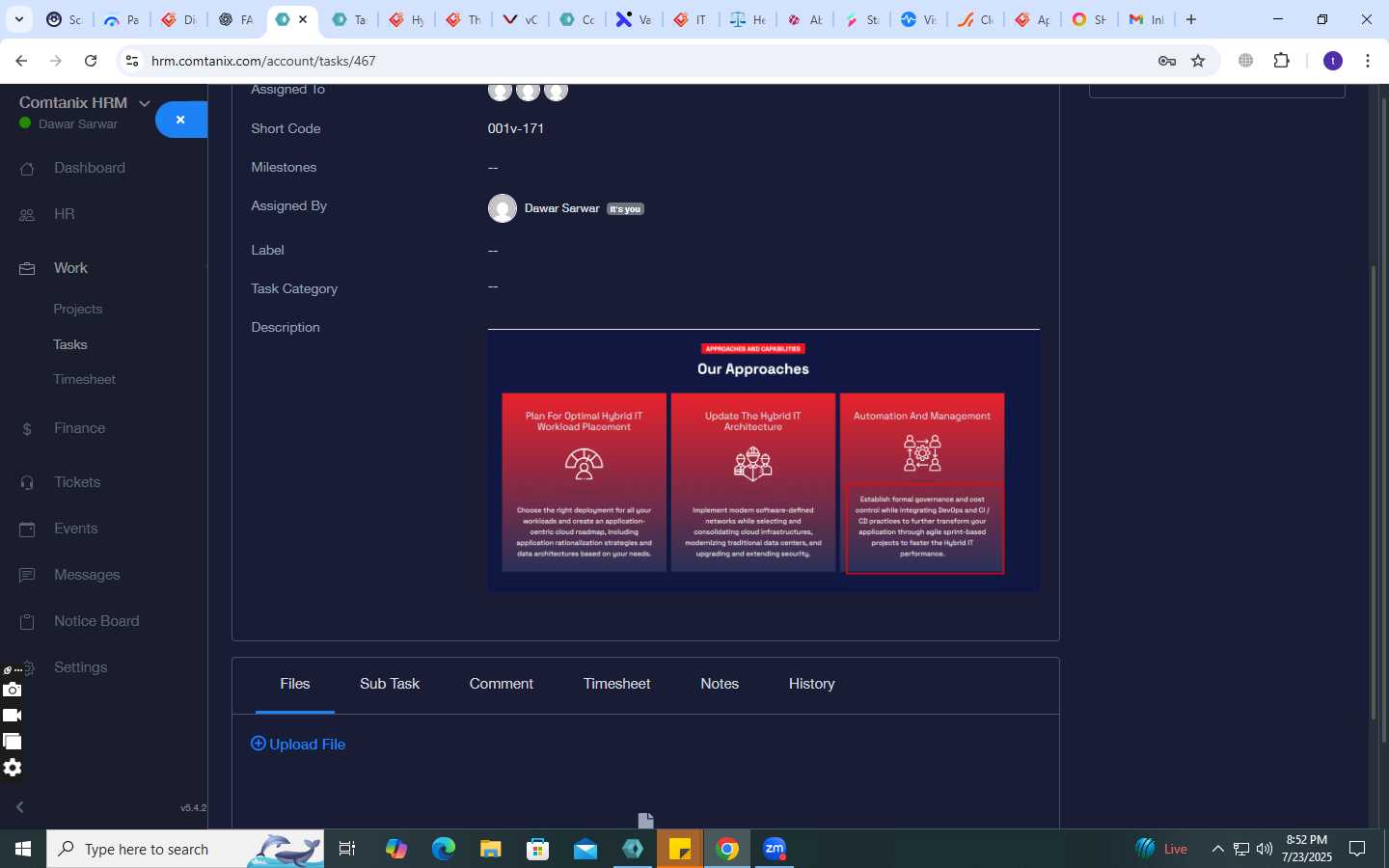Open the globe icon next to bookmark star
This screenshot has height=868, width=1389.
(x=1245, y=61)
